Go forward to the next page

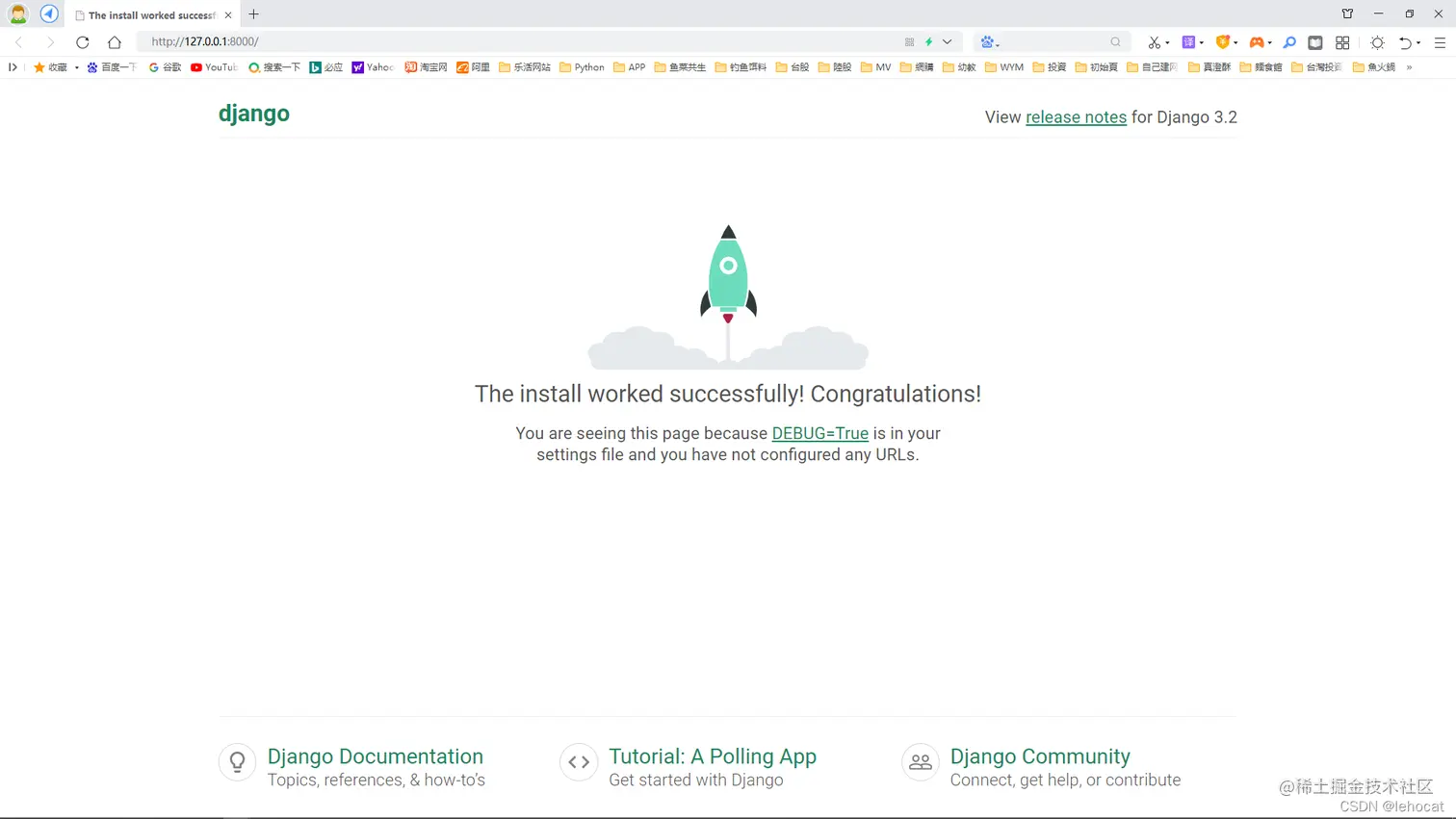(50, 42)
